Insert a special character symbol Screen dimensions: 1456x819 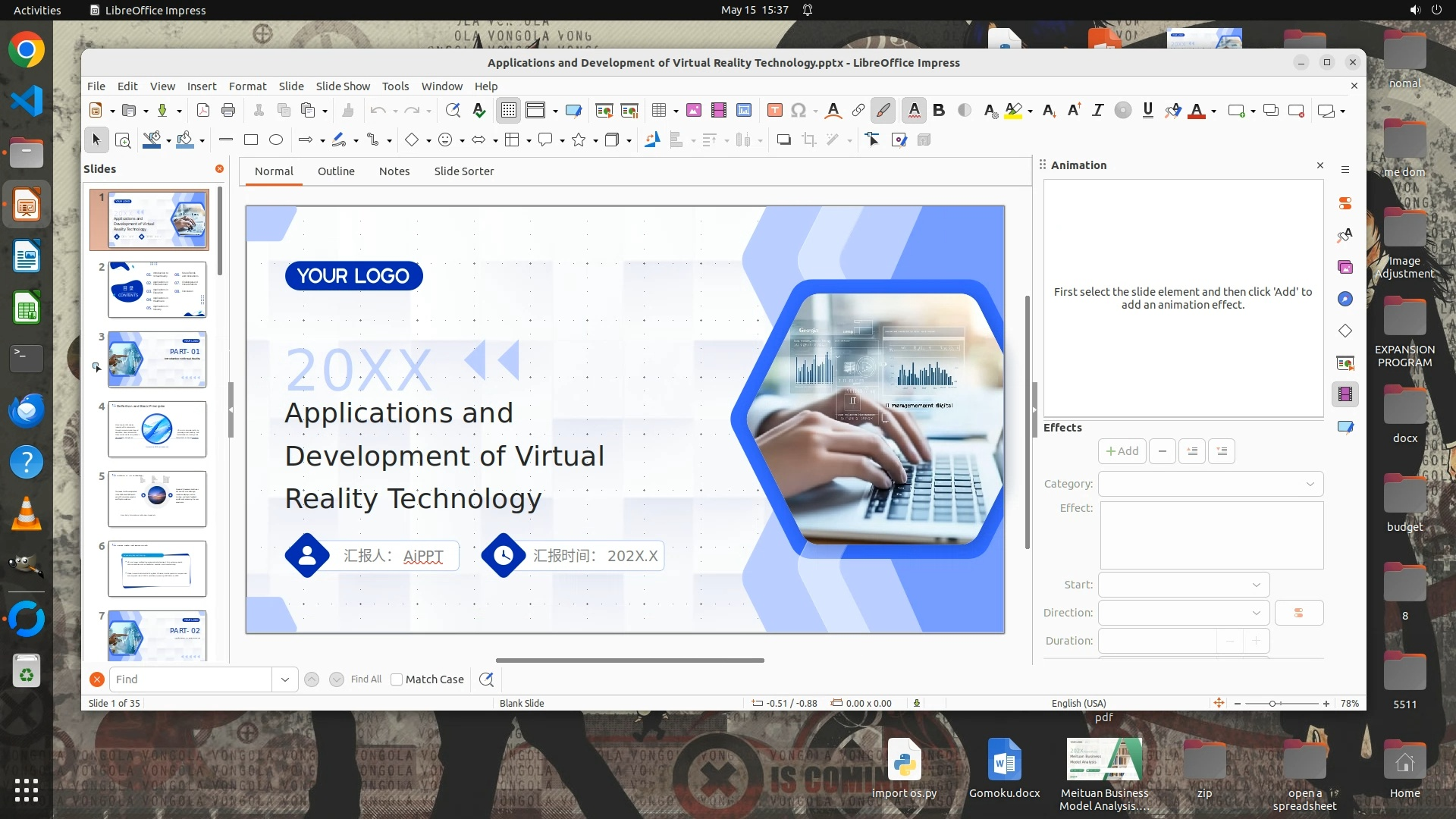[x=798, y=111]
